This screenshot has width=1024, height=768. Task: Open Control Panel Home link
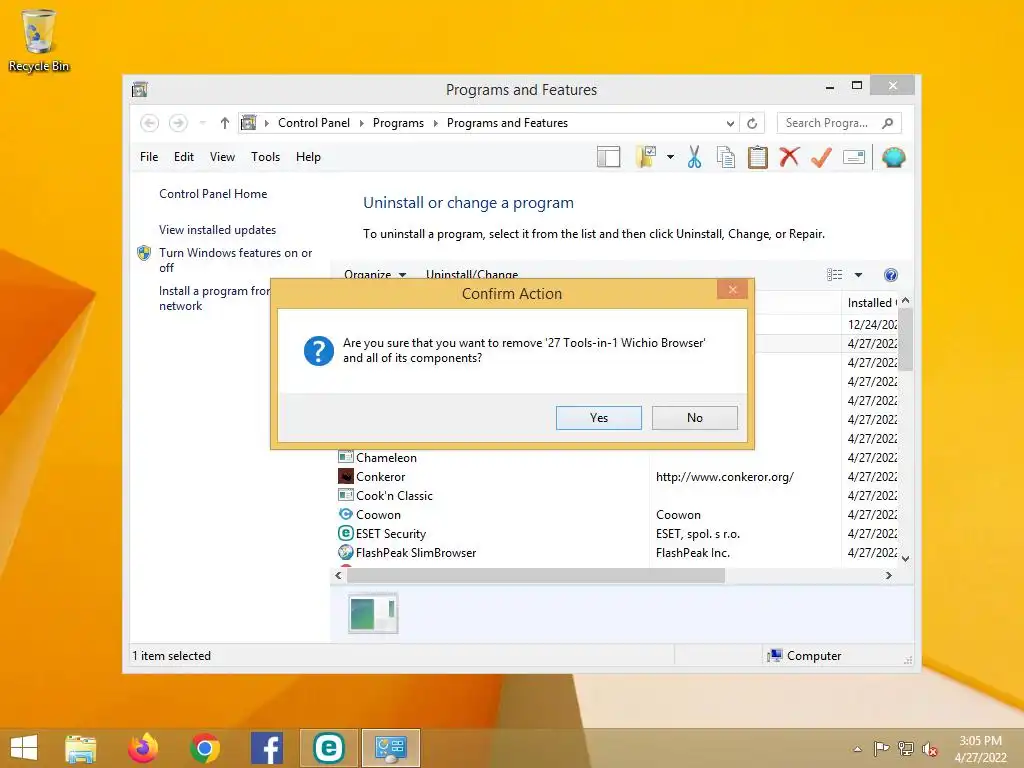[213, 194]
